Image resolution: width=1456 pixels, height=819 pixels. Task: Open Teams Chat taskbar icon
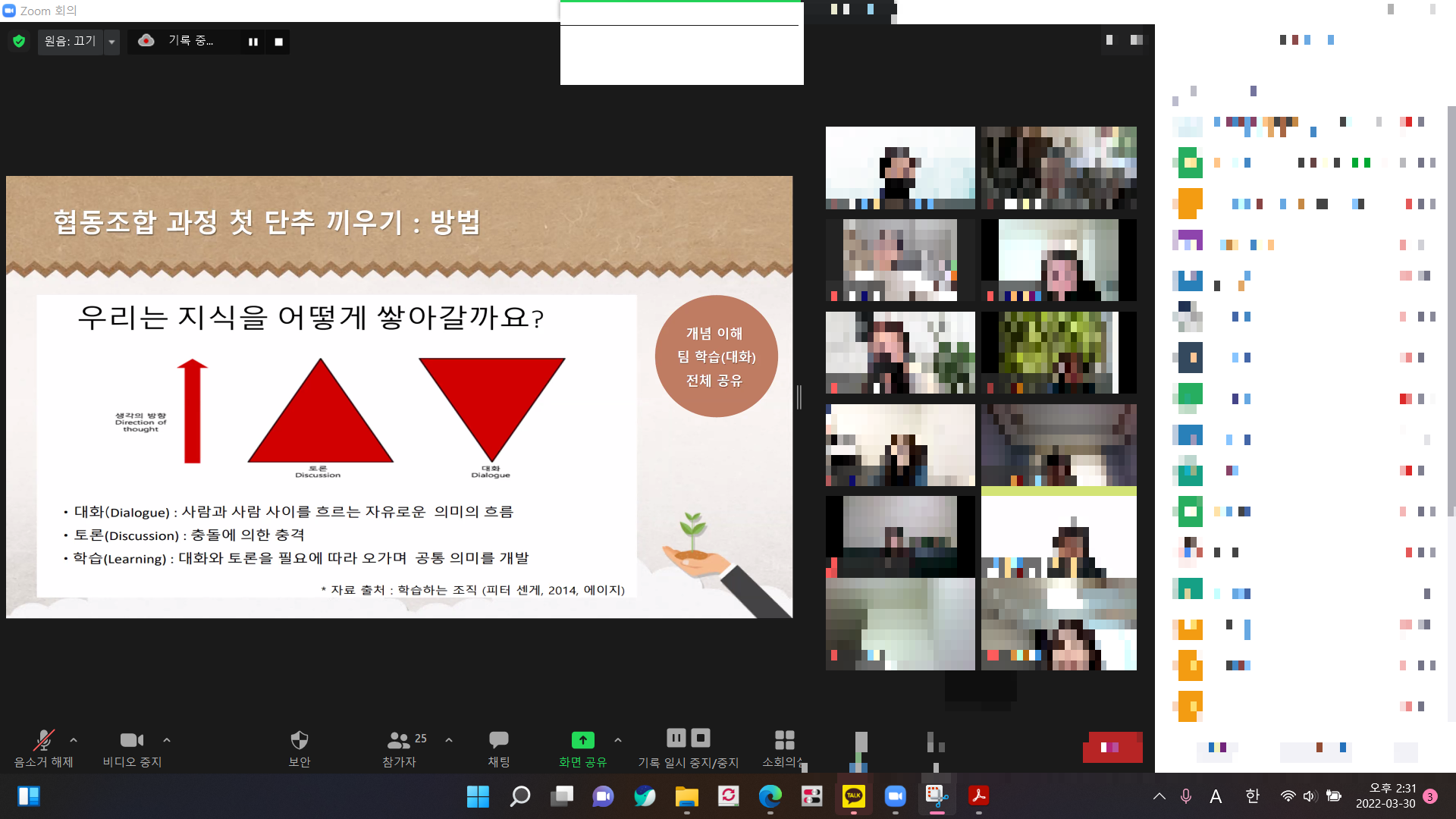[604, 796]
